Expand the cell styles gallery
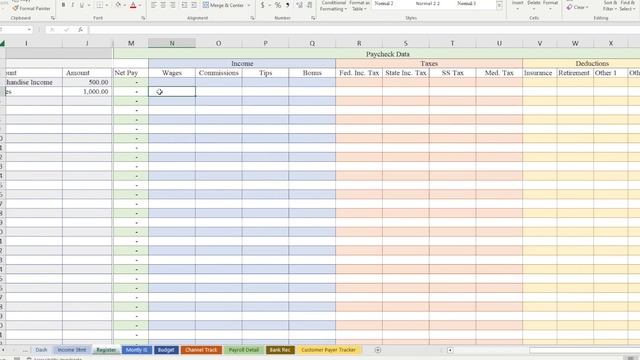640x360 pixels. 499,6
